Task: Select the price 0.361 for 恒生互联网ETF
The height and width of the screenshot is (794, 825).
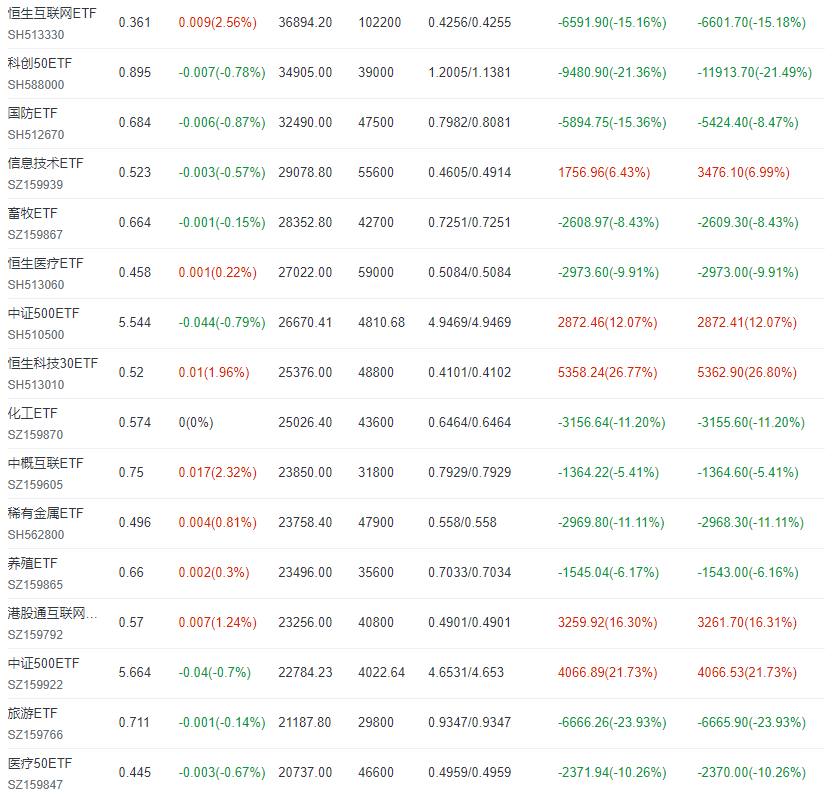Action: (135, 23)
